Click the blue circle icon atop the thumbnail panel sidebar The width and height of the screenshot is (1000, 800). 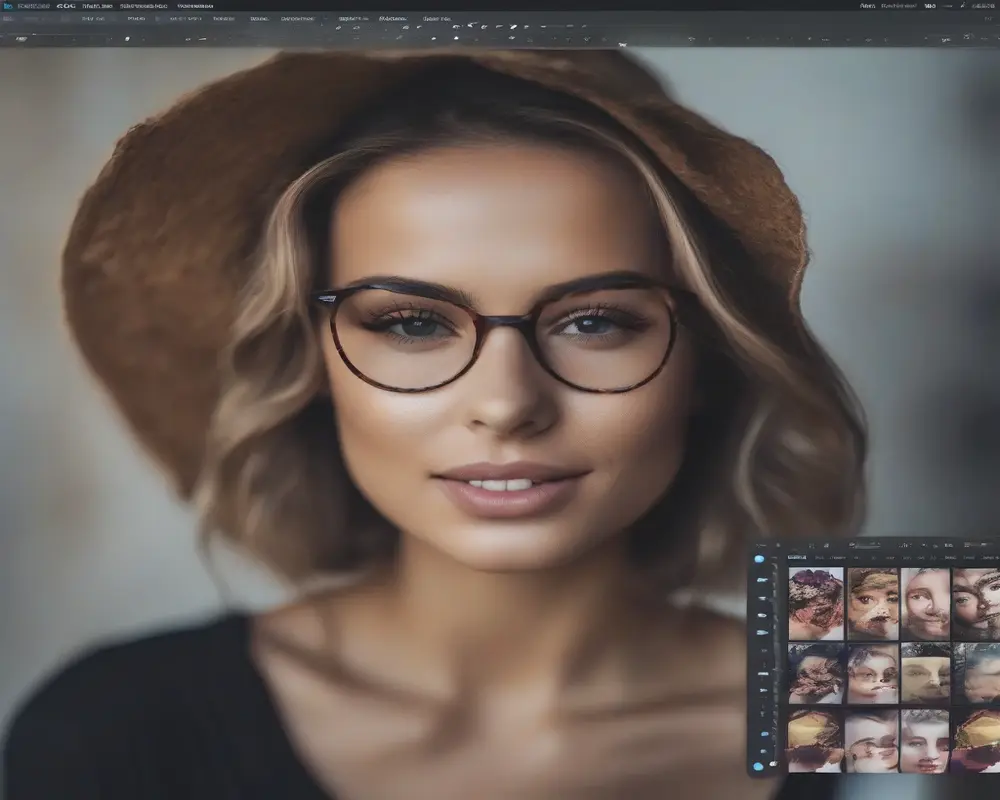[x=759, y=559]
